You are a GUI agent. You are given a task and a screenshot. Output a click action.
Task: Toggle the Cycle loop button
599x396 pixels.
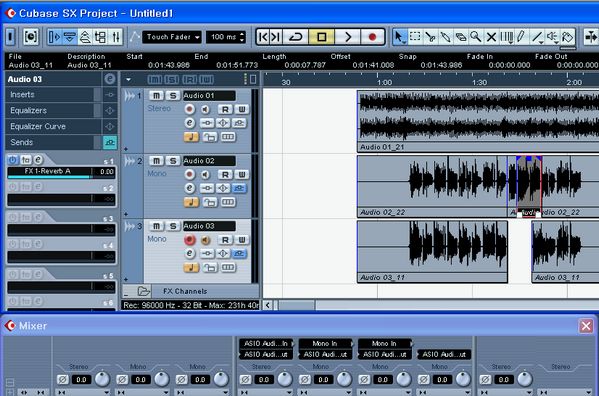[x=296, y=37]
